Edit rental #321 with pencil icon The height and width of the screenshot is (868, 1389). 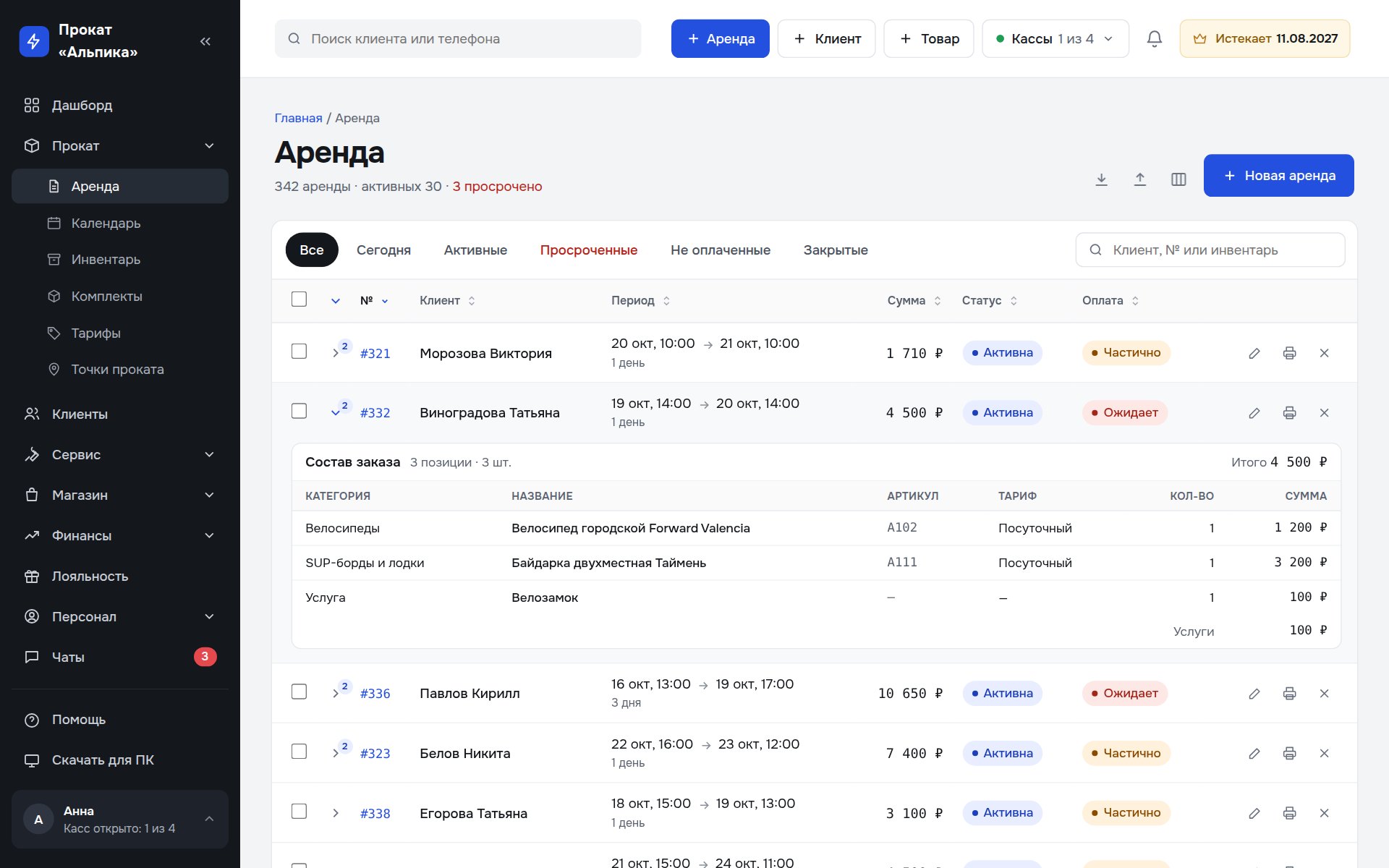[1254, 353]
